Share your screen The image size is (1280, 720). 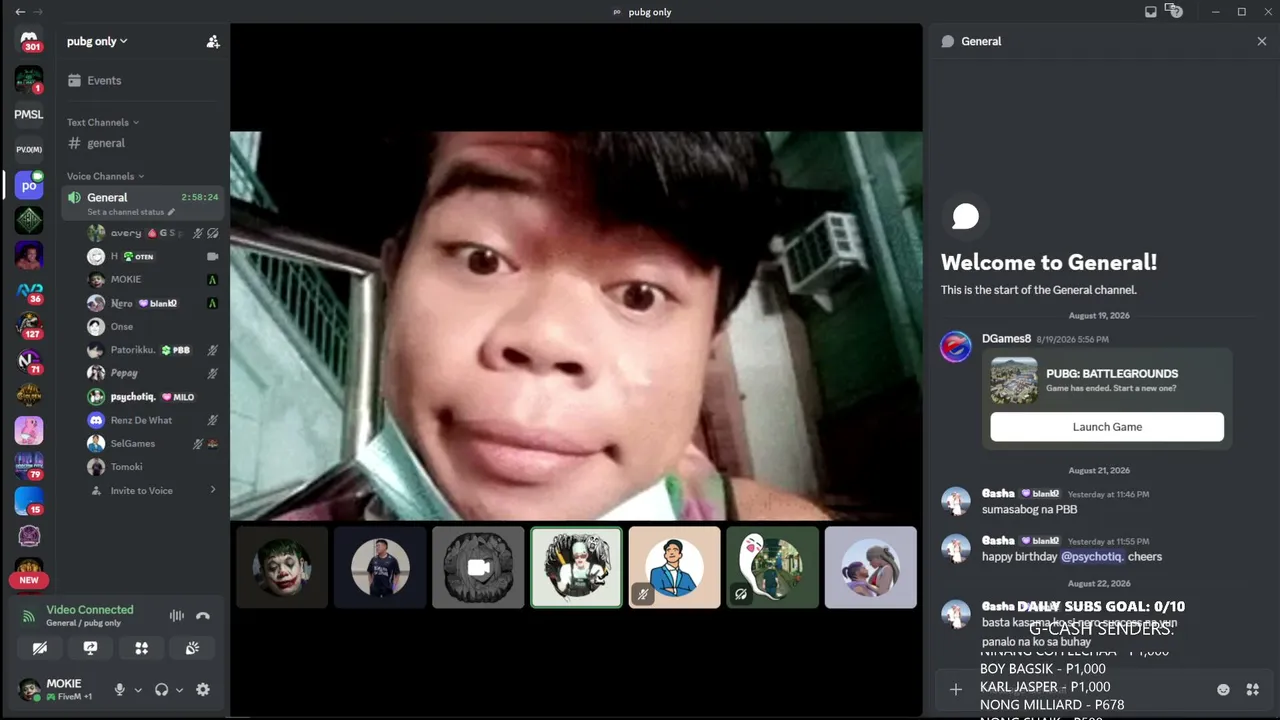point(90,648)
